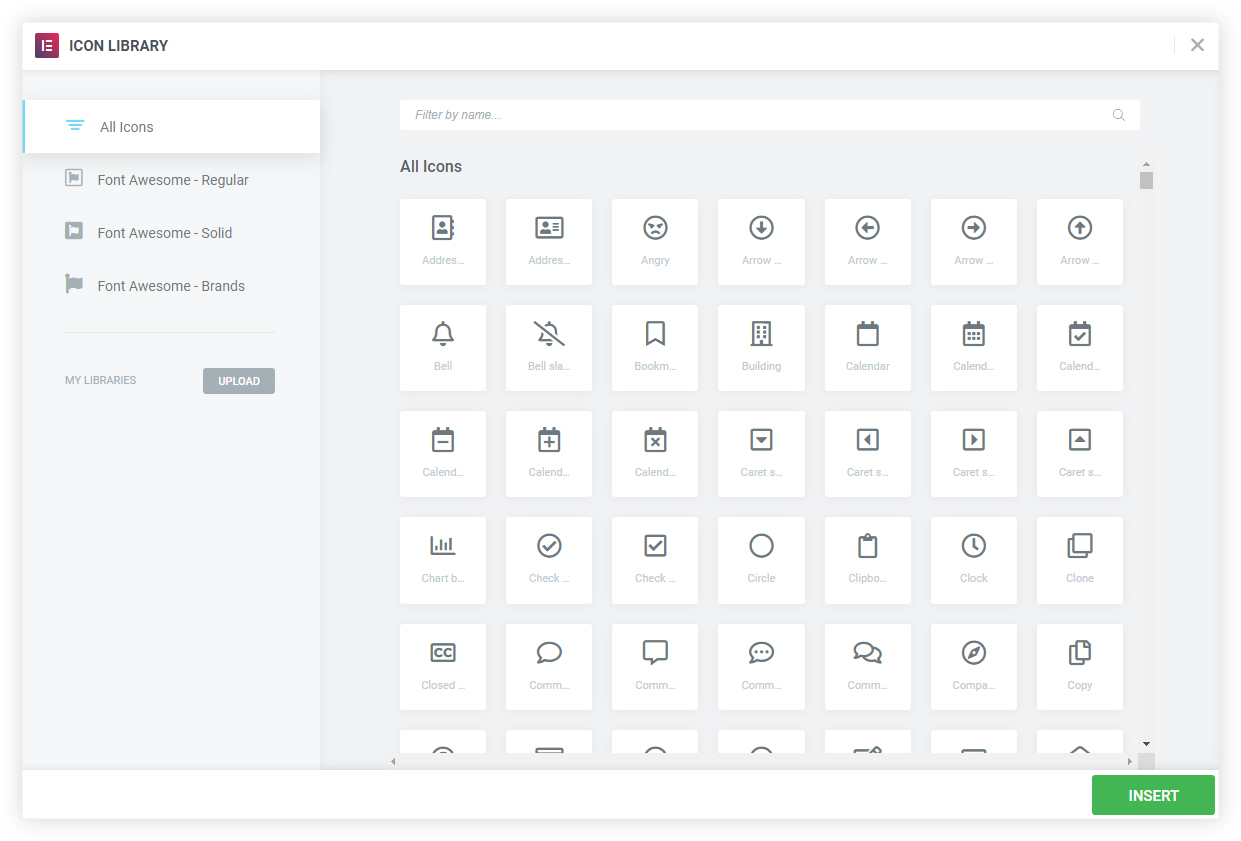This screenshot has width=1241, height=841.
Task: Switch to Font Awesome - Brands
Action: [x=172, y=285]
